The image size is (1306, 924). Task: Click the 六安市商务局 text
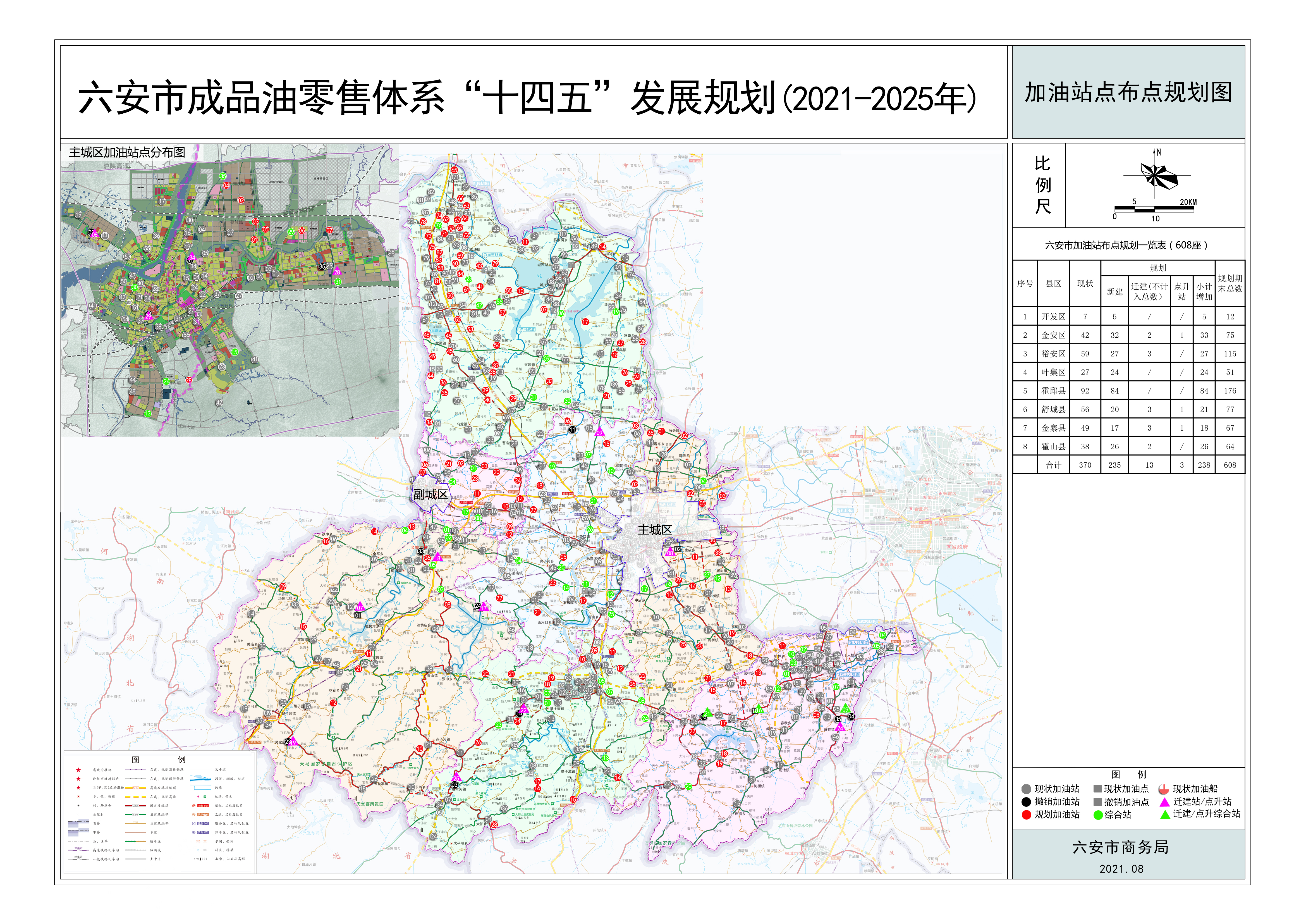click(x=1120, y=848)
